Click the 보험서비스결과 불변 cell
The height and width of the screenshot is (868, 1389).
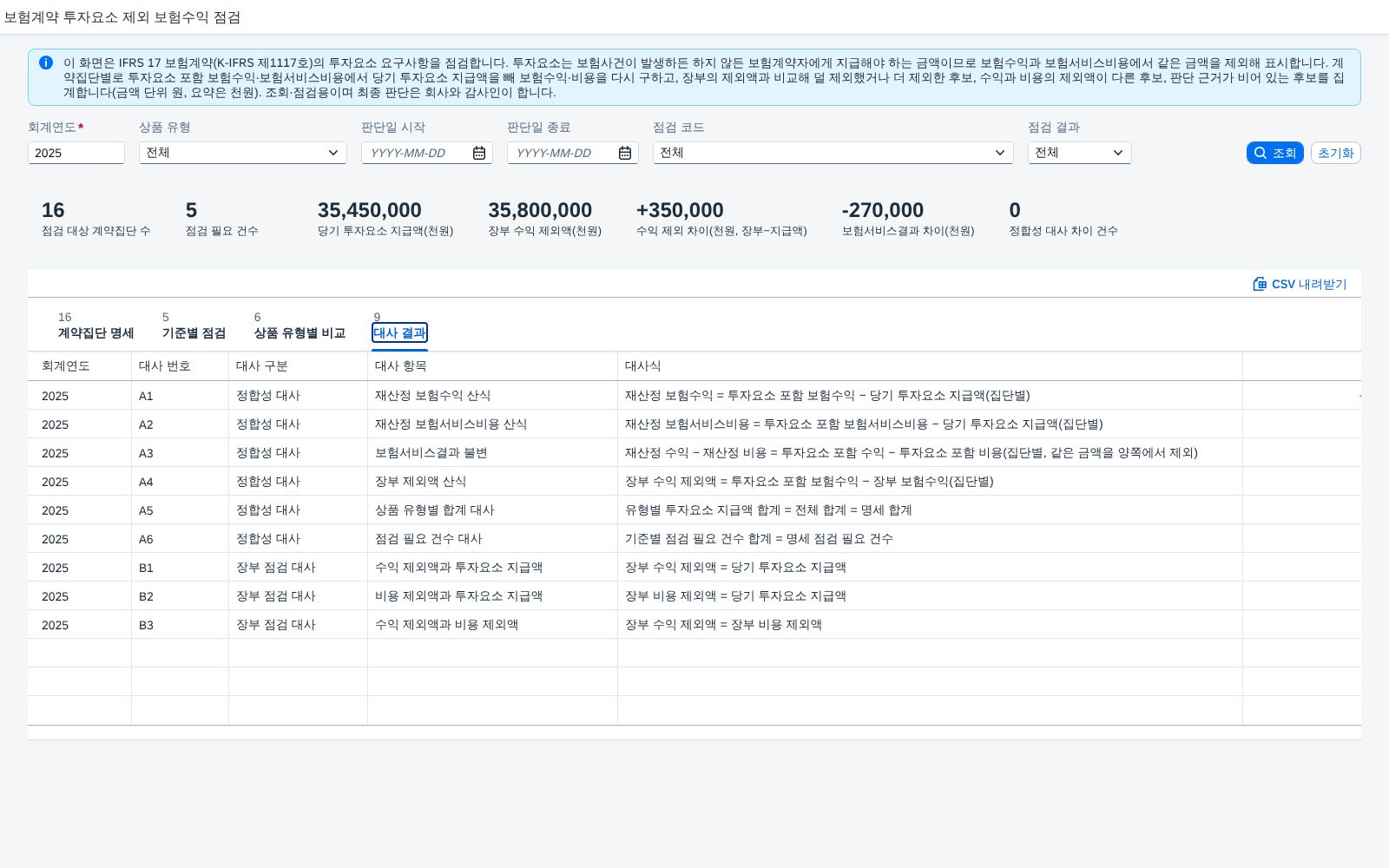coord(492,453)
